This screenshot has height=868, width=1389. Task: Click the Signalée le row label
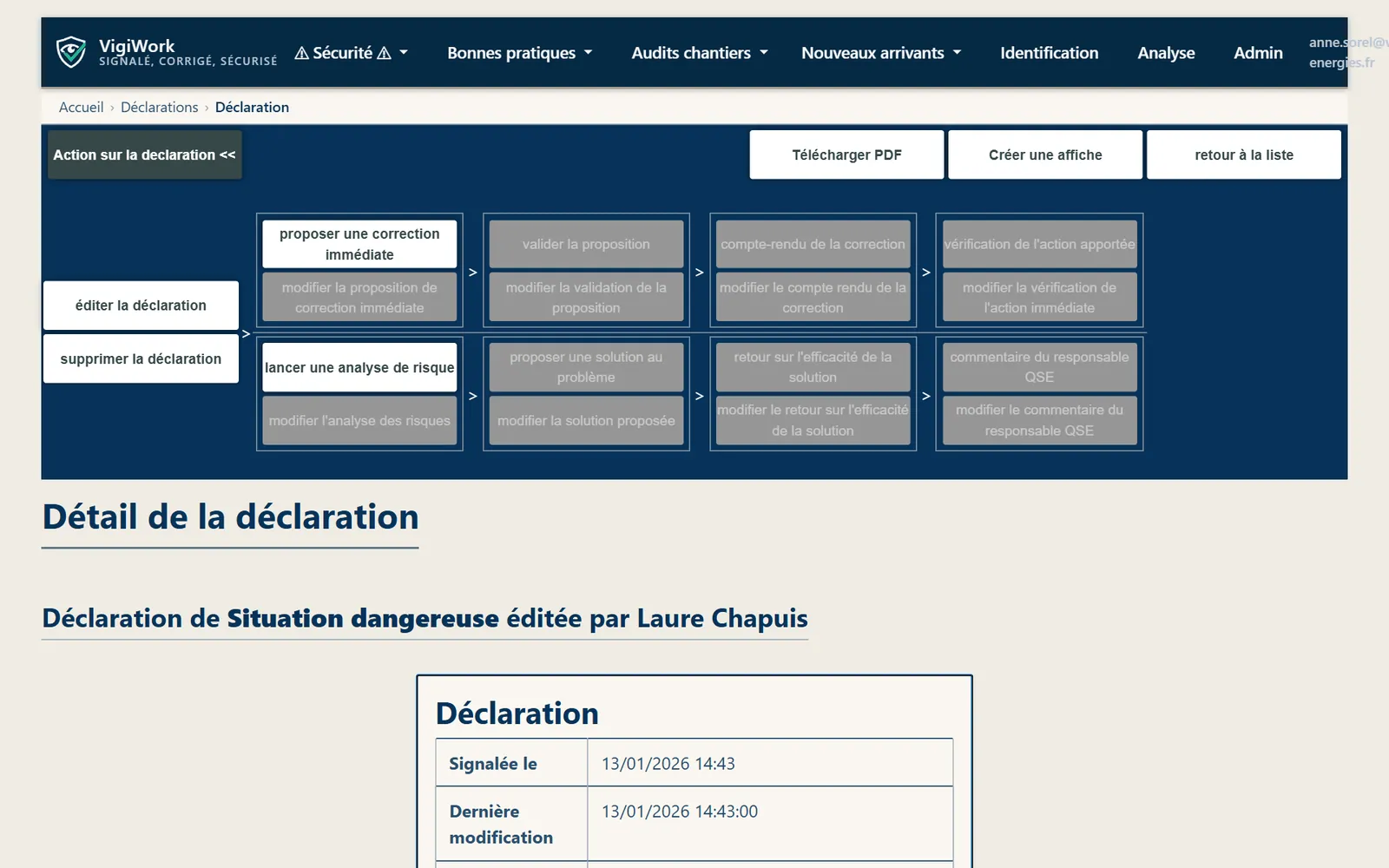click(492, 764)
